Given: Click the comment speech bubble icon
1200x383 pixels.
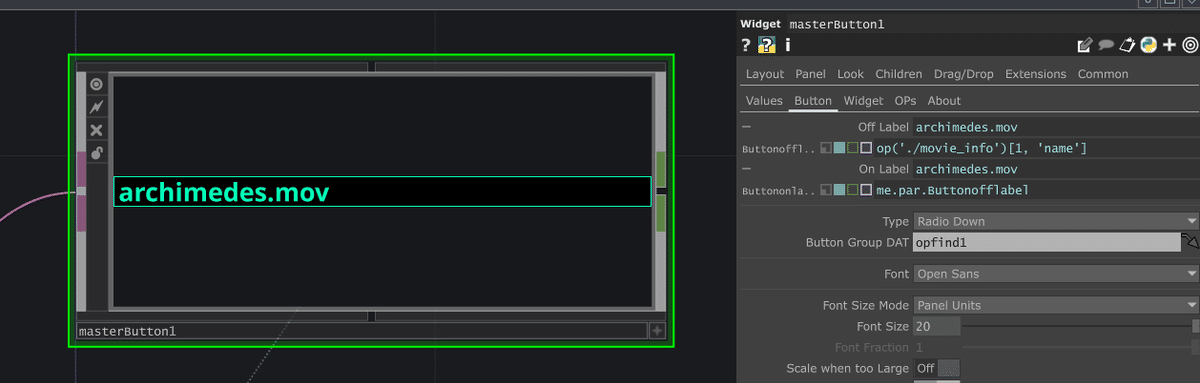Looking at the screenshot, I should 1106,45.
